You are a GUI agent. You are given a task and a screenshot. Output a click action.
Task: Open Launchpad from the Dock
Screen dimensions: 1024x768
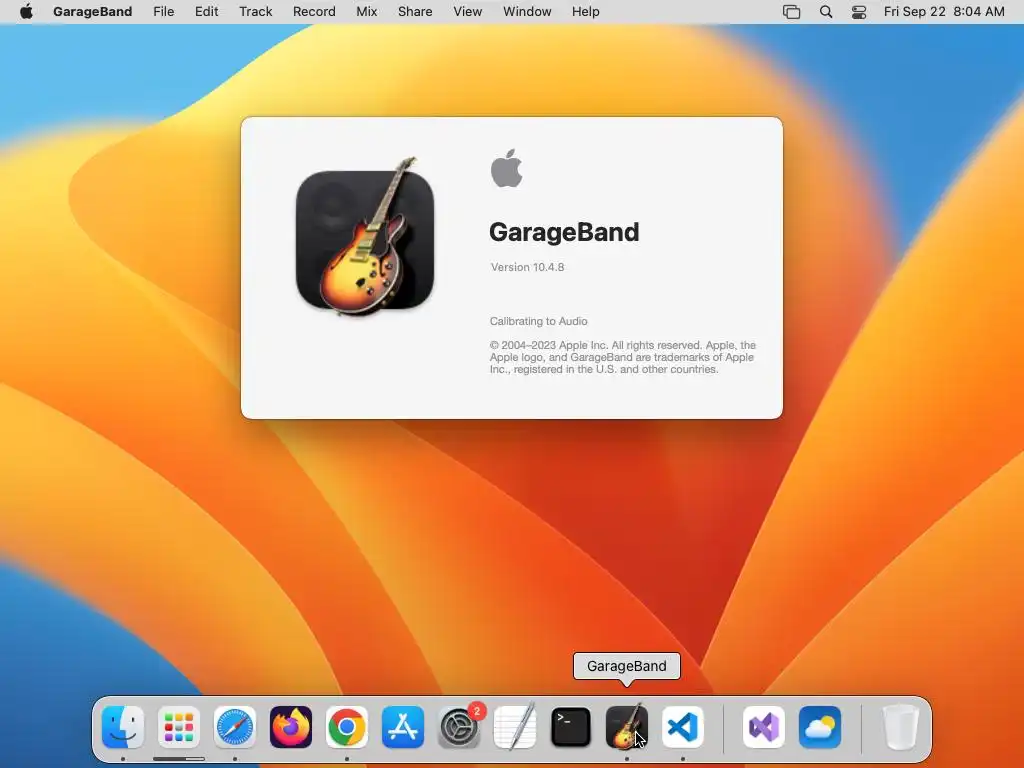[179, 727]
